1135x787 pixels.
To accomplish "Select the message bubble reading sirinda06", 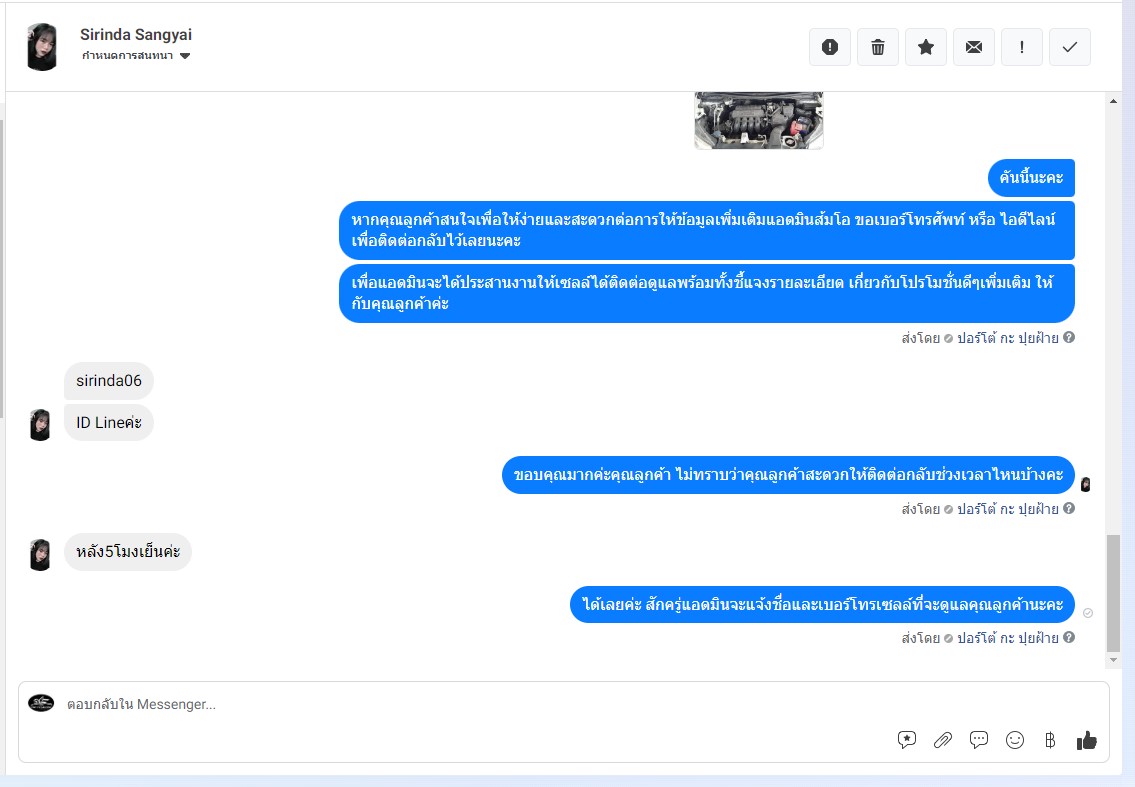I will pos(109,381).
